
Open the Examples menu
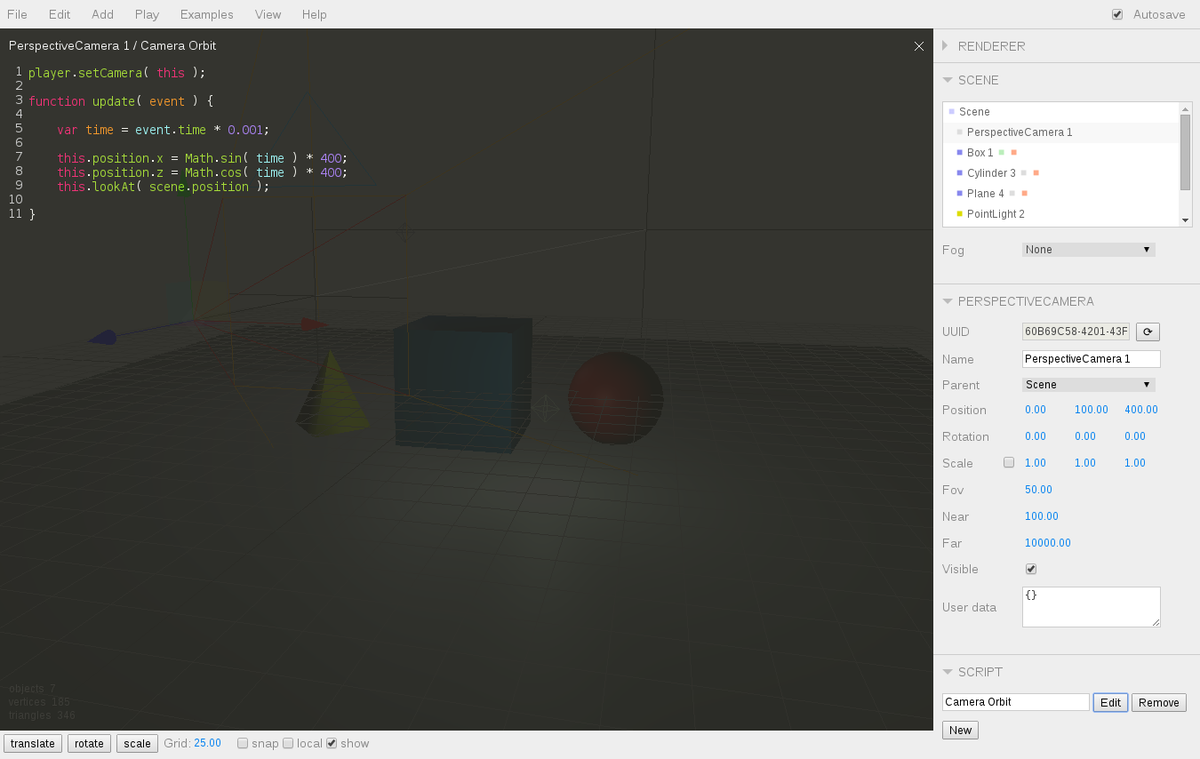coord(207,14)
